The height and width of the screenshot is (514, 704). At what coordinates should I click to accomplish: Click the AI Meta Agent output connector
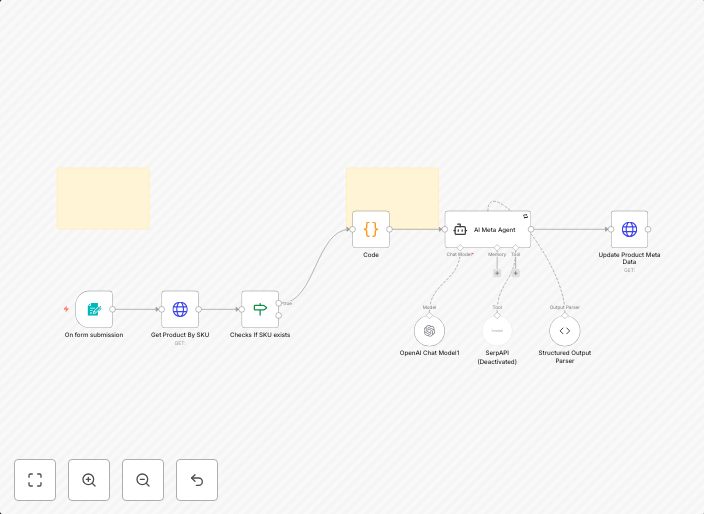click(531, 229)
